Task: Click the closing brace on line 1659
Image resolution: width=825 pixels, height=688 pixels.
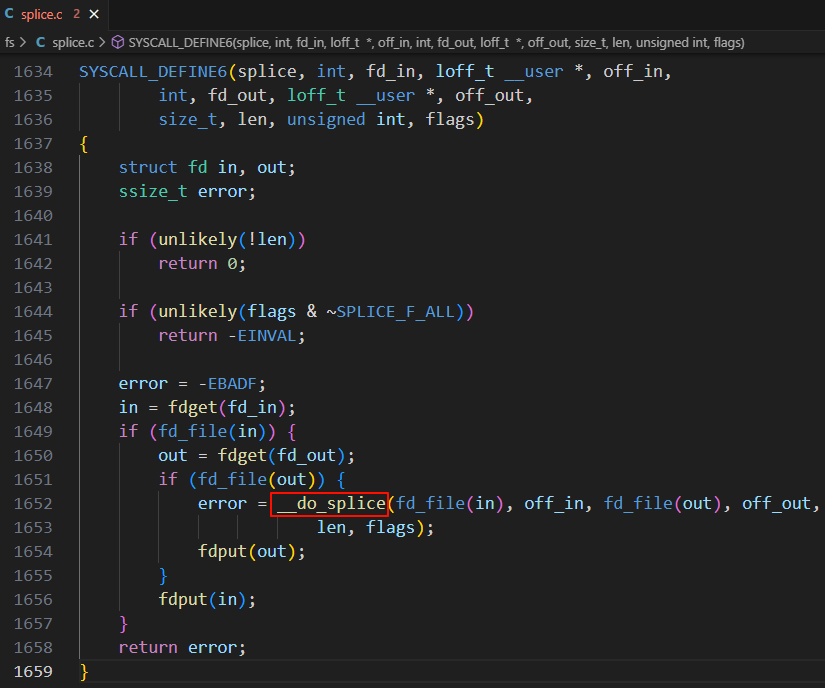Action: tap(84, 672)
